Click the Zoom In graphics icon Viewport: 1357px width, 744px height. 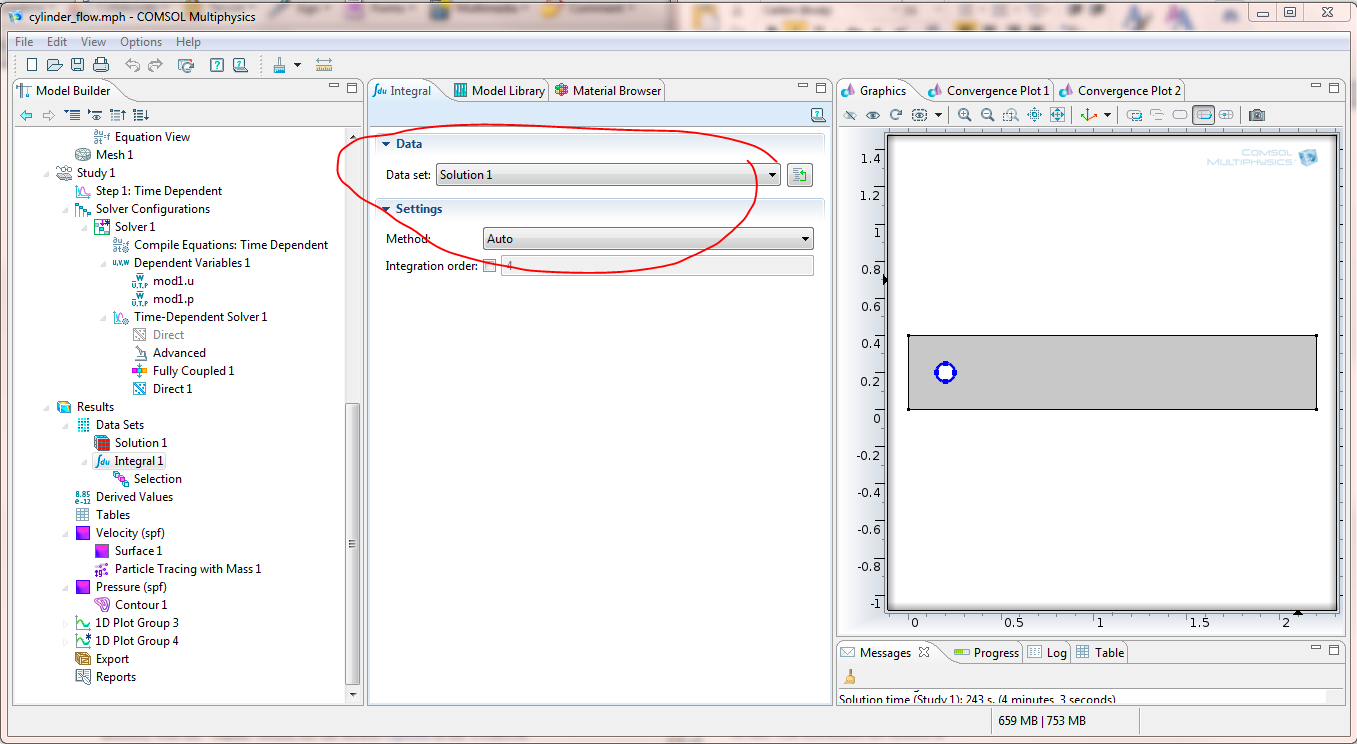[964, 115]
